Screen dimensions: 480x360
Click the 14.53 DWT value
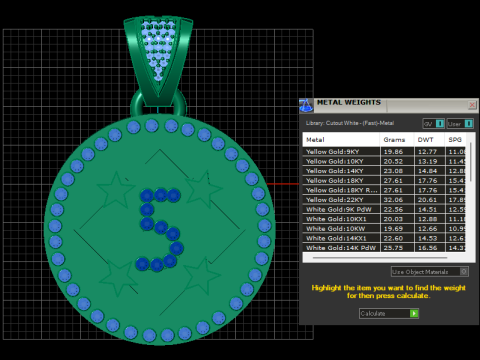coord(427,239)
